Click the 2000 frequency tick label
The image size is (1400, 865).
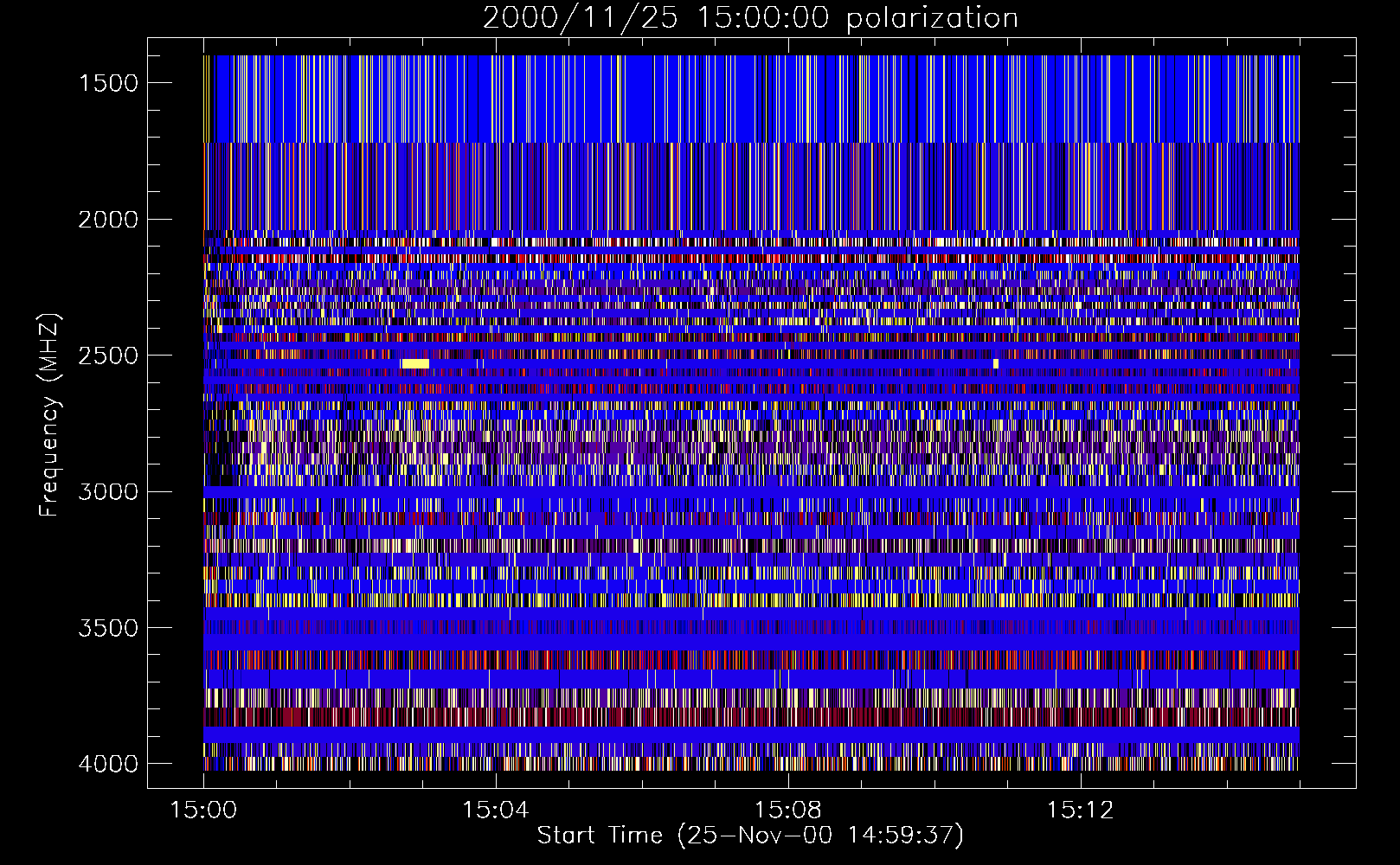pyautogui.click(x=108, y=220)
